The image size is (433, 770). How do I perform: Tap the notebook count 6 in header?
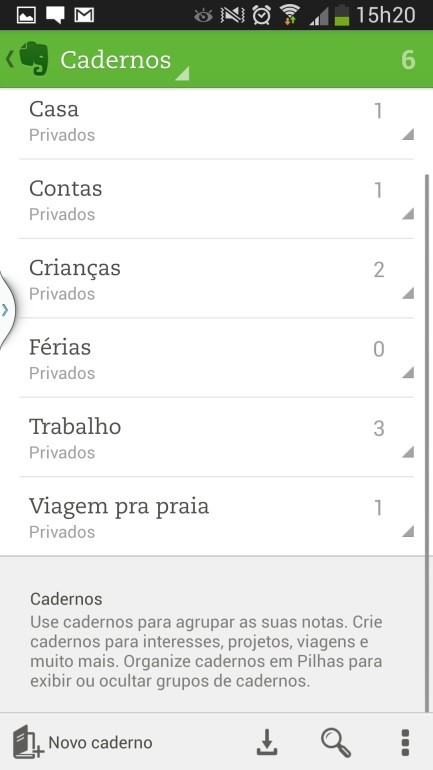408,60
